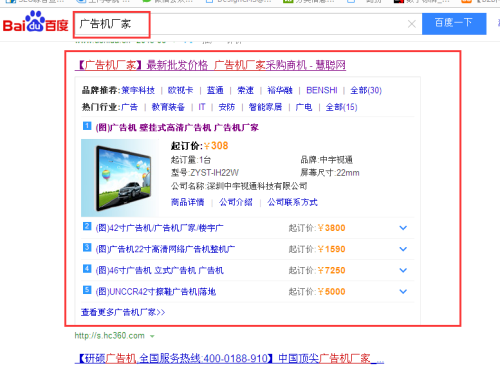Click the advertising display product thumbnail
Screen dimensions: 500x368
coord(120,178)
